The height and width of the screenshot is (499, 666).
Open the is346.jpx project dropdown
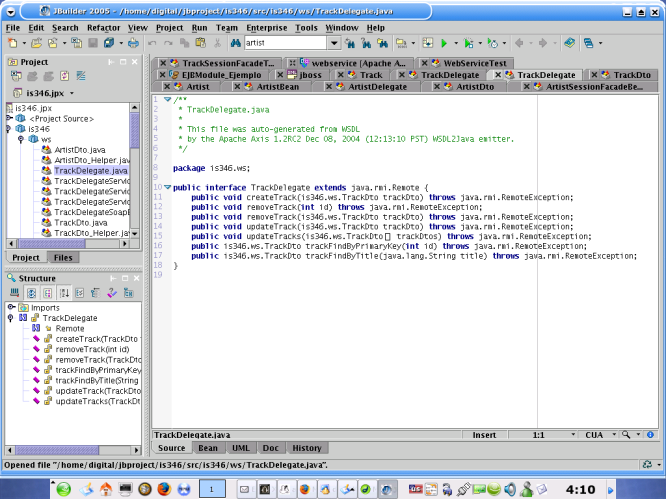point(70,93)
